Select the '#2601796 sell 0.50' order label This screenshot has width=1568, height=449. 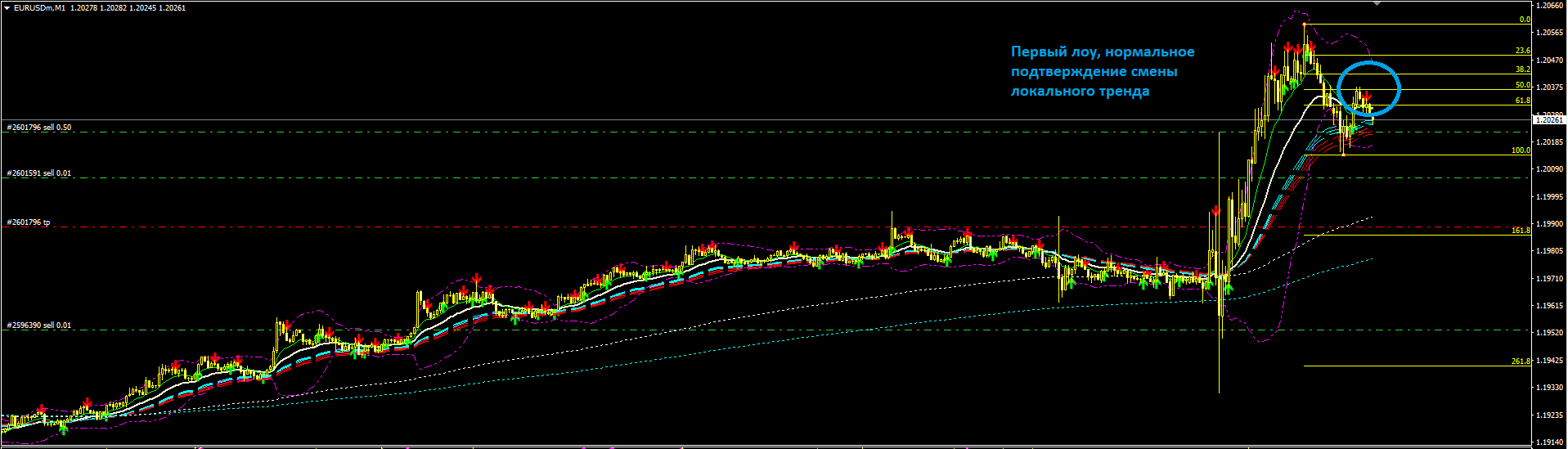(38, 128)
